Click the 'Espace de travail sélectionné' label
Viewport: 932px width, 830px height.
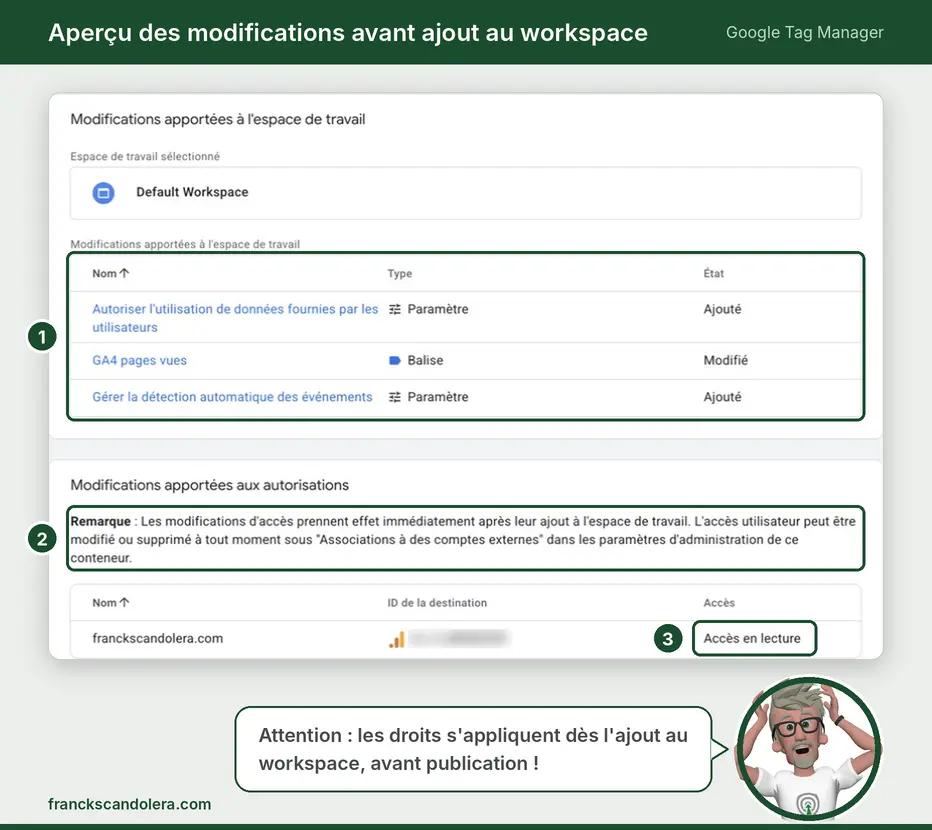[x=145, y=156]
